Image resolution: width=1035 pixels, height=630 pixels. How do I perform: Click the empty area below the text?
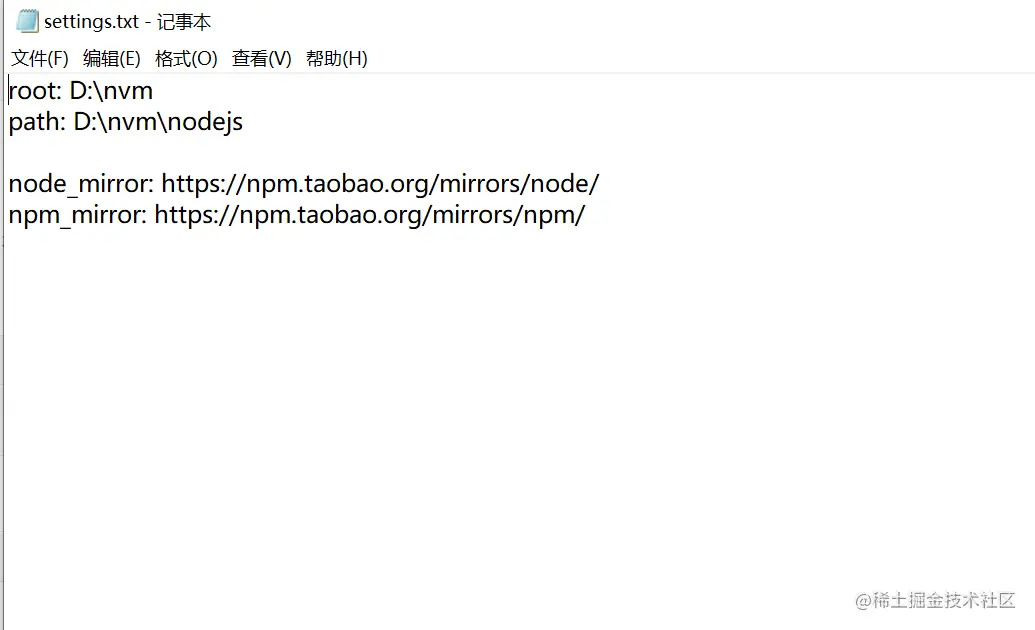515,409
